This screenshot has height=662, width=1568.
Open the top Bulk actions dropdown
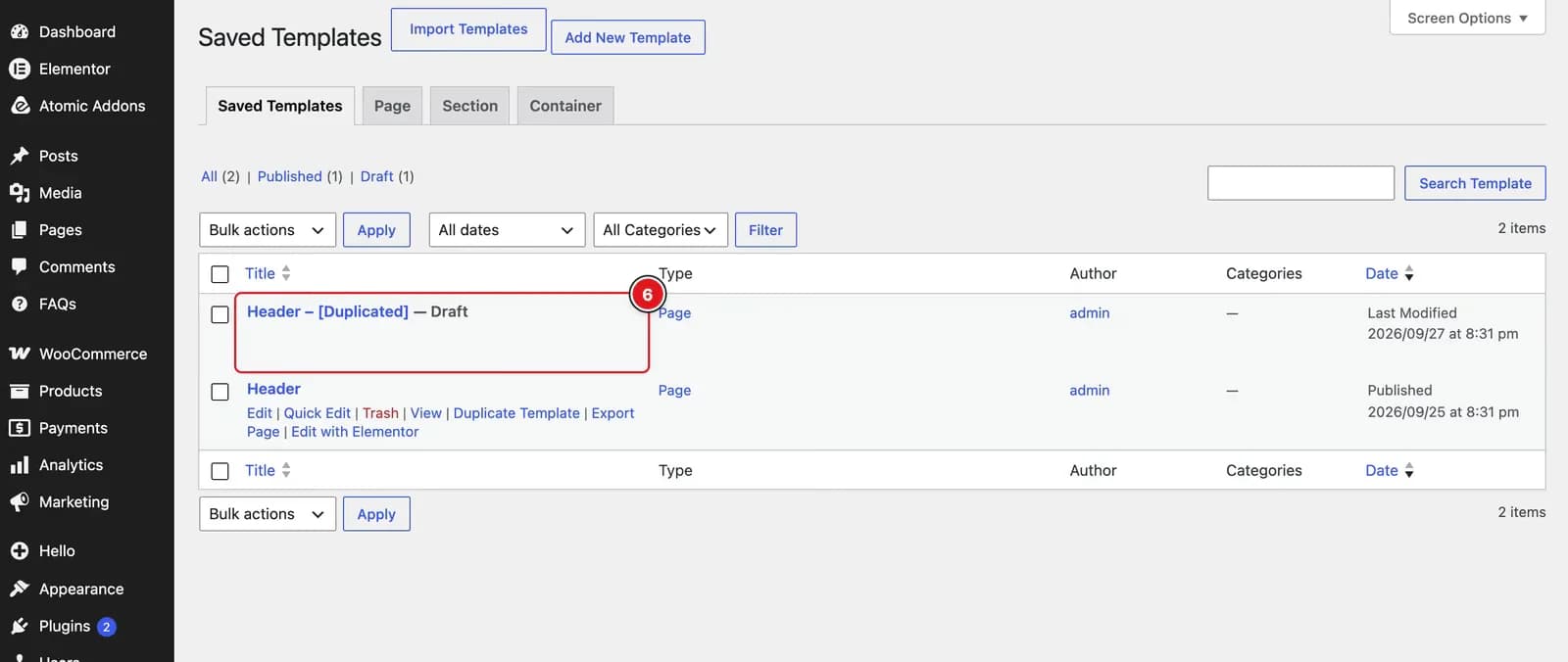tap(268, 230)
